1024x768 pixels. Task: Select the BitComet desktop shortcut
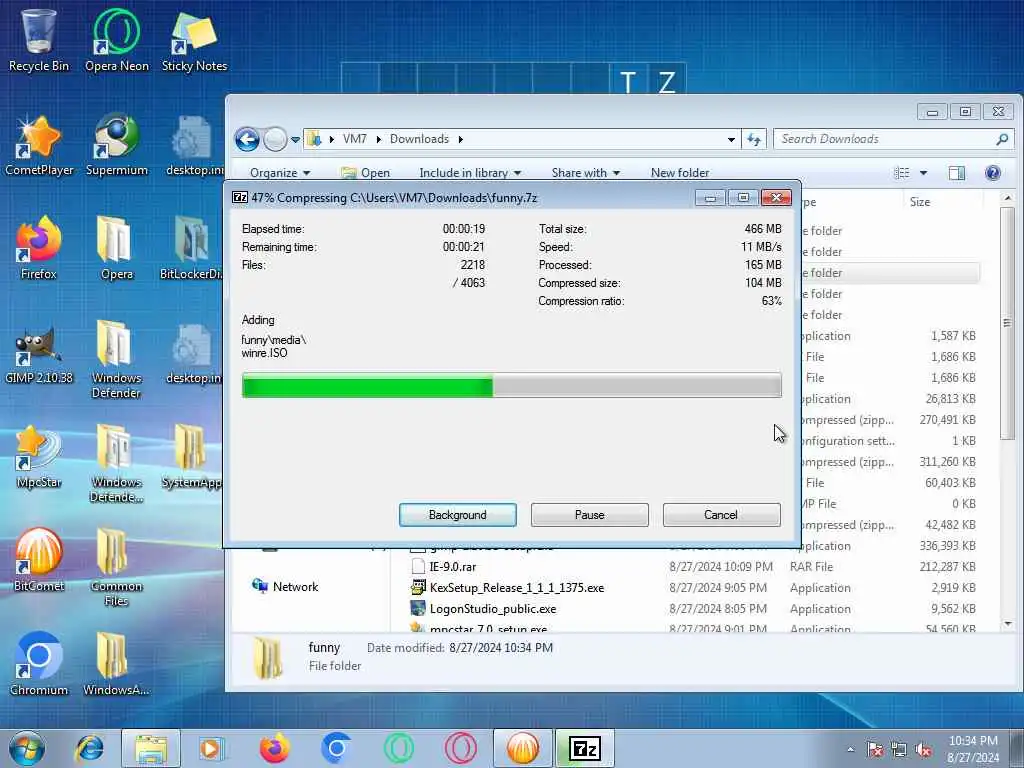pos(39,560)
